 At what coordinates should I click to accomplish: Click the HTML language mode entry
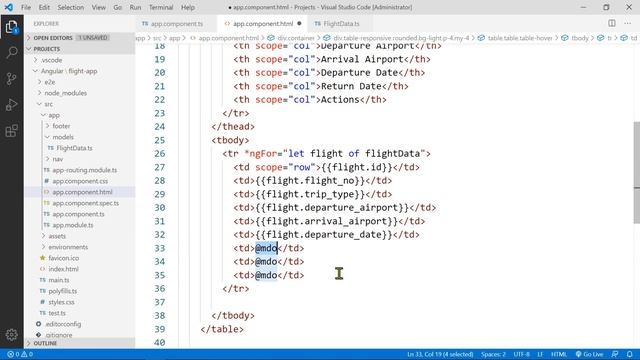tap(559, 354)
